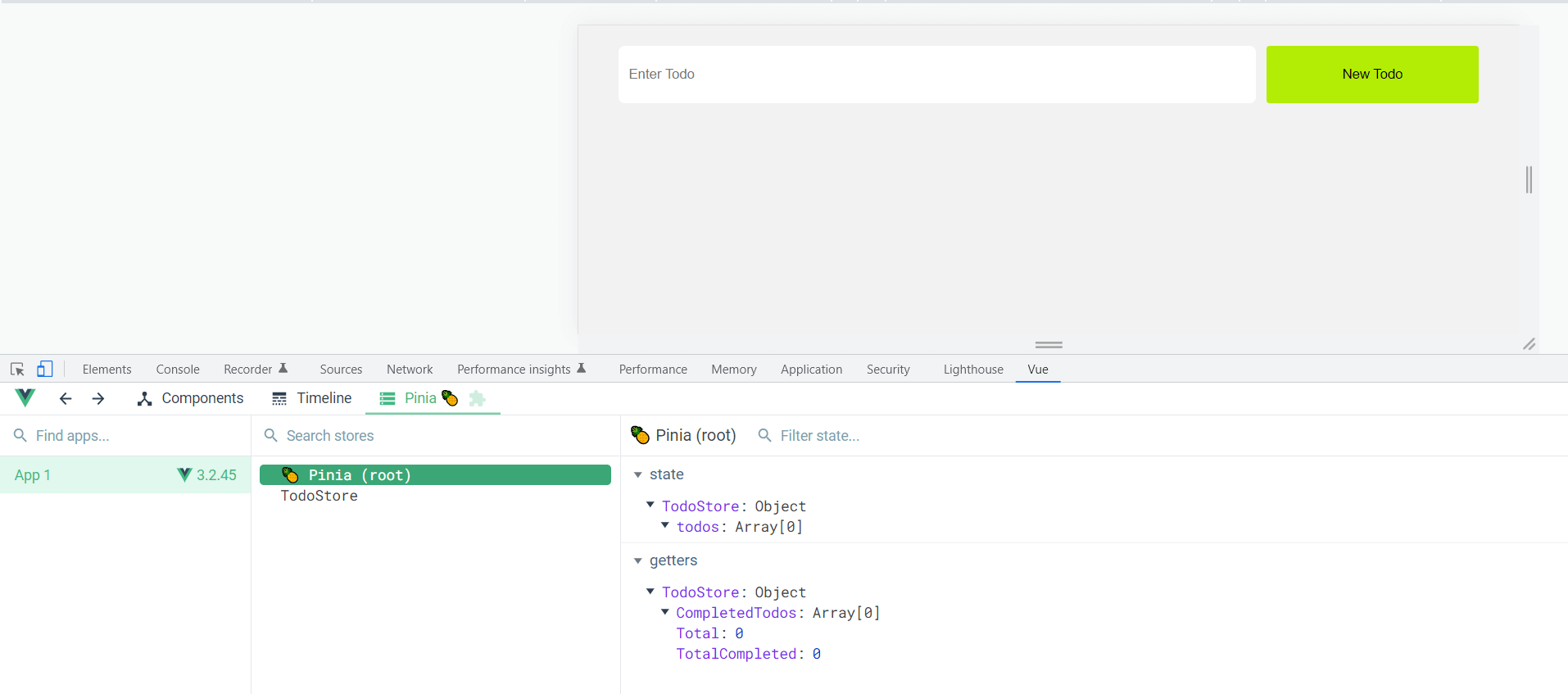The width and height of the screenshot is (1568, 694).
Task: Click the Recorder flask icon
Action: (283, 369)
